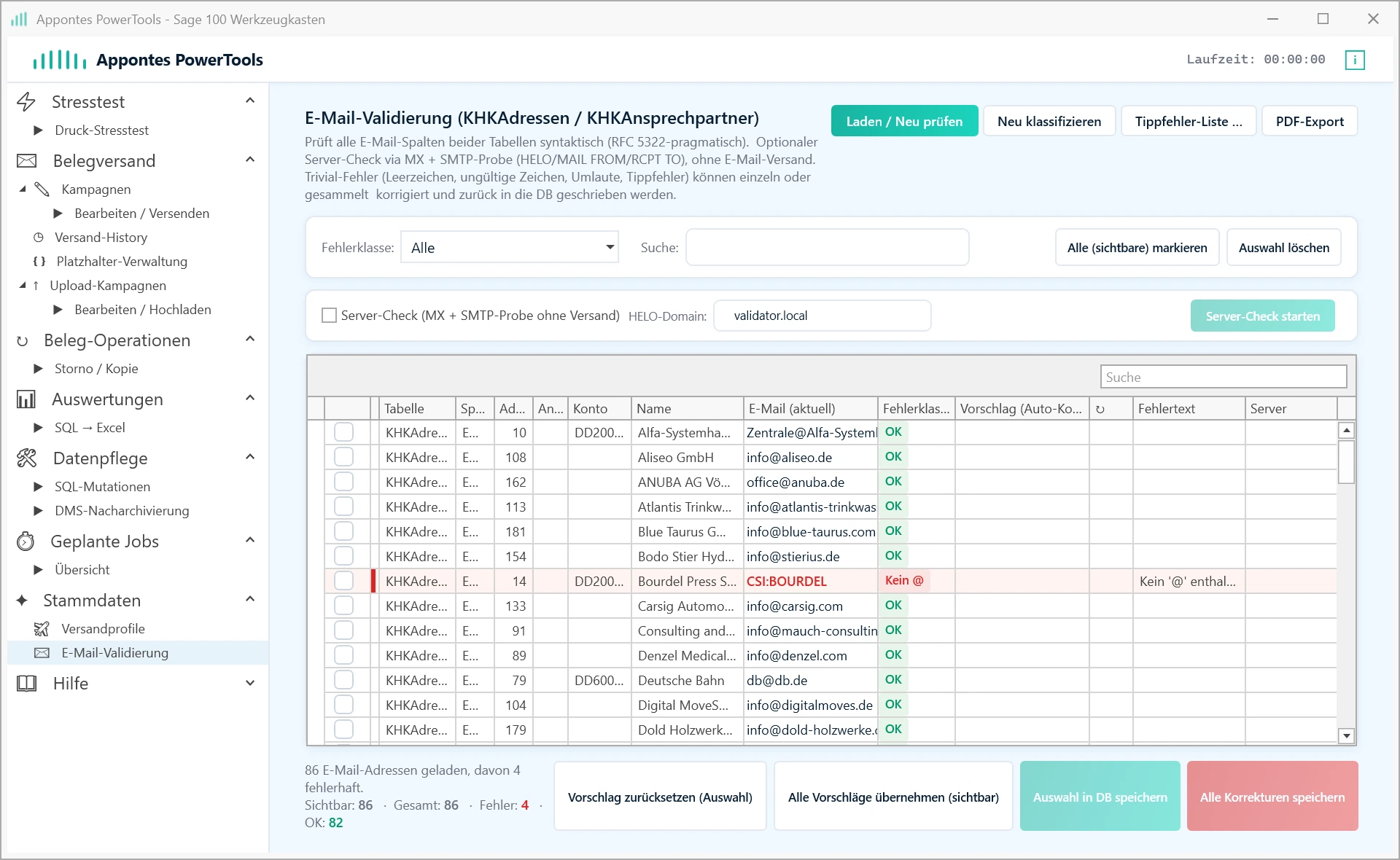
Task: Click the table Suche filter field
Action: (x=1223, y=377)
